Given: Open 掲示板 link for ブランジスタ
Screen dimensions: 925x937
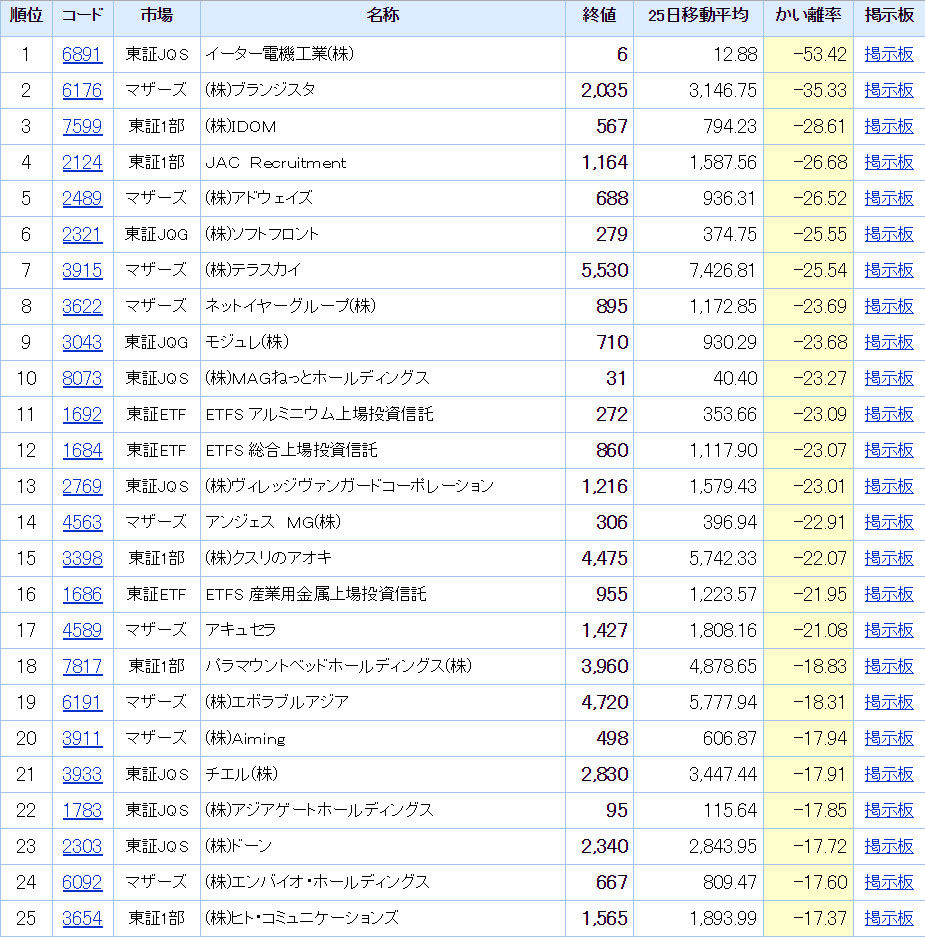Looking at the screenshot, I should click(x=889, y=90).
